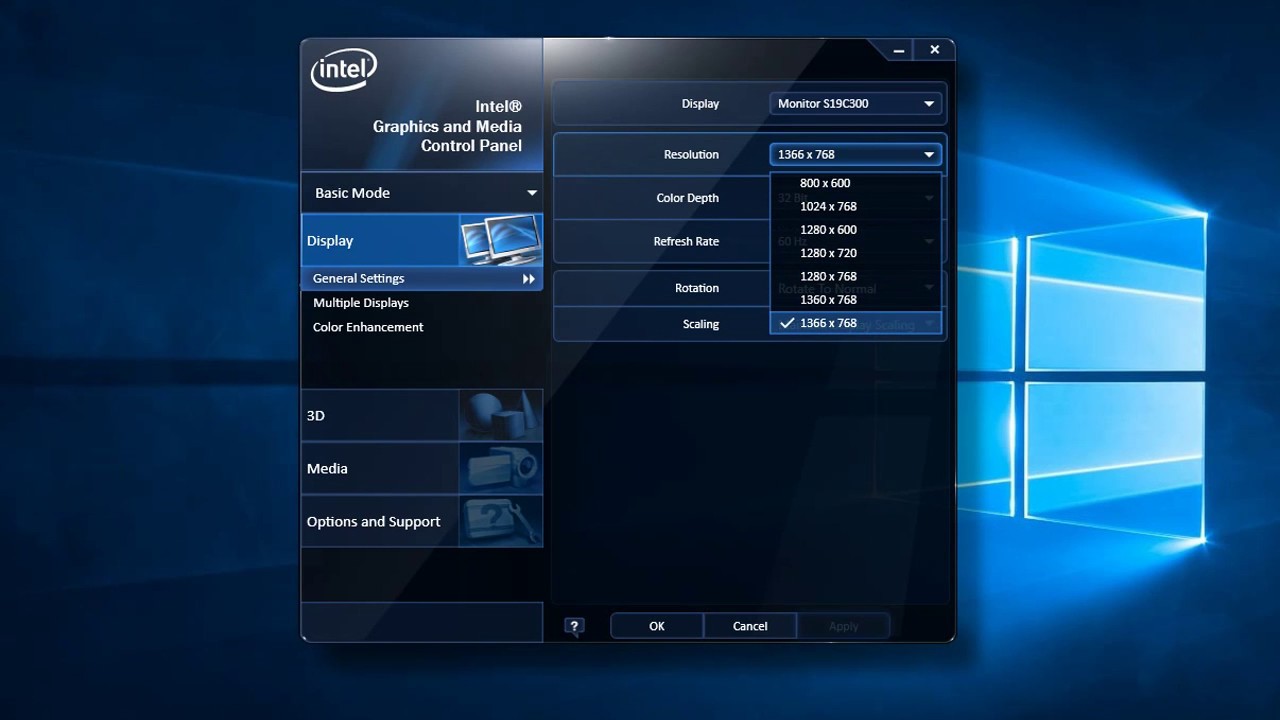The image size is (1280, 720).
Task: Click the Cancel button
Action: (750, 626)
